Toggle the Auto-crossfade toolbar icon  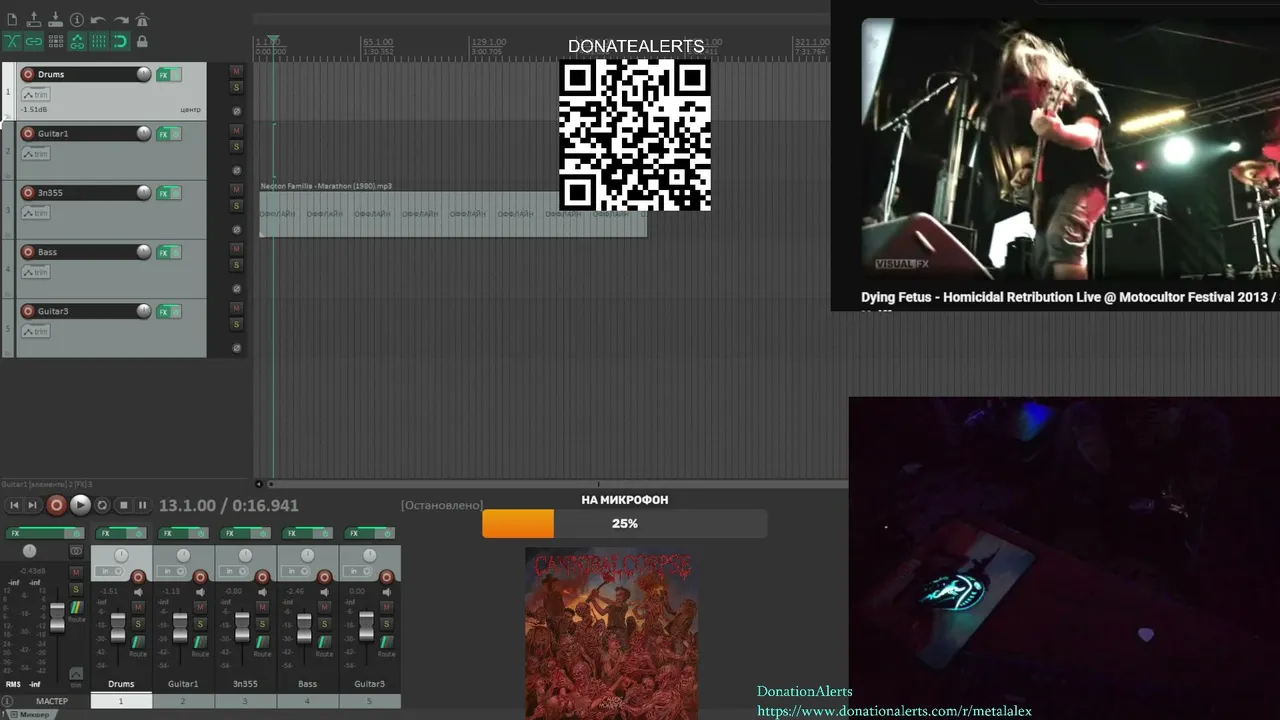click(x=12, y=41)
